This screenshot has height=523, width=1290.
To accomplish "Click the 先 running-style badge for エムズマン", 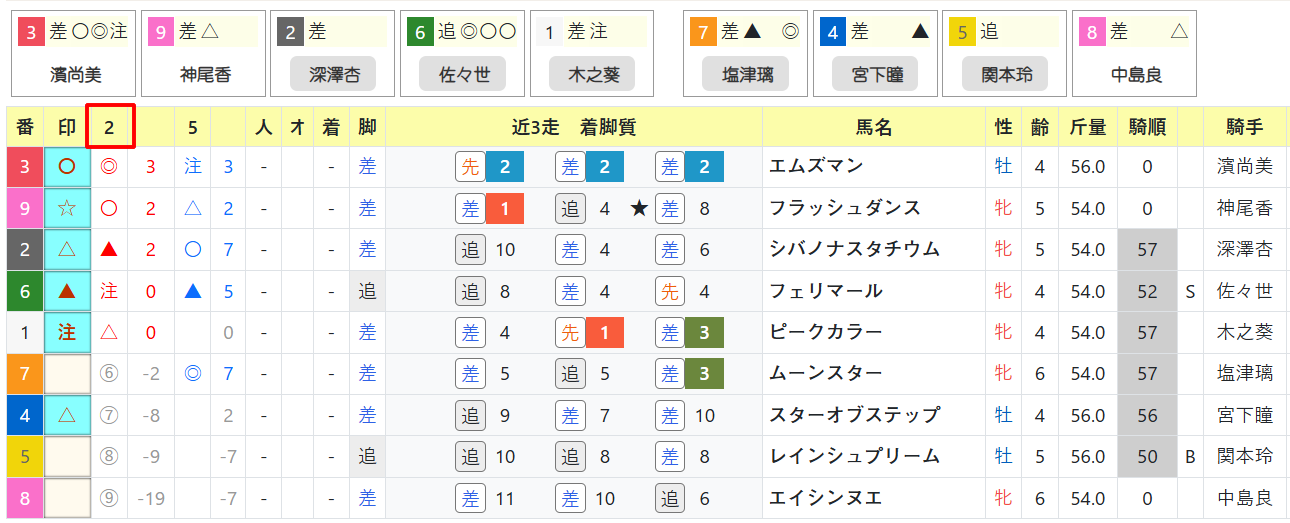I will point(470,167).
